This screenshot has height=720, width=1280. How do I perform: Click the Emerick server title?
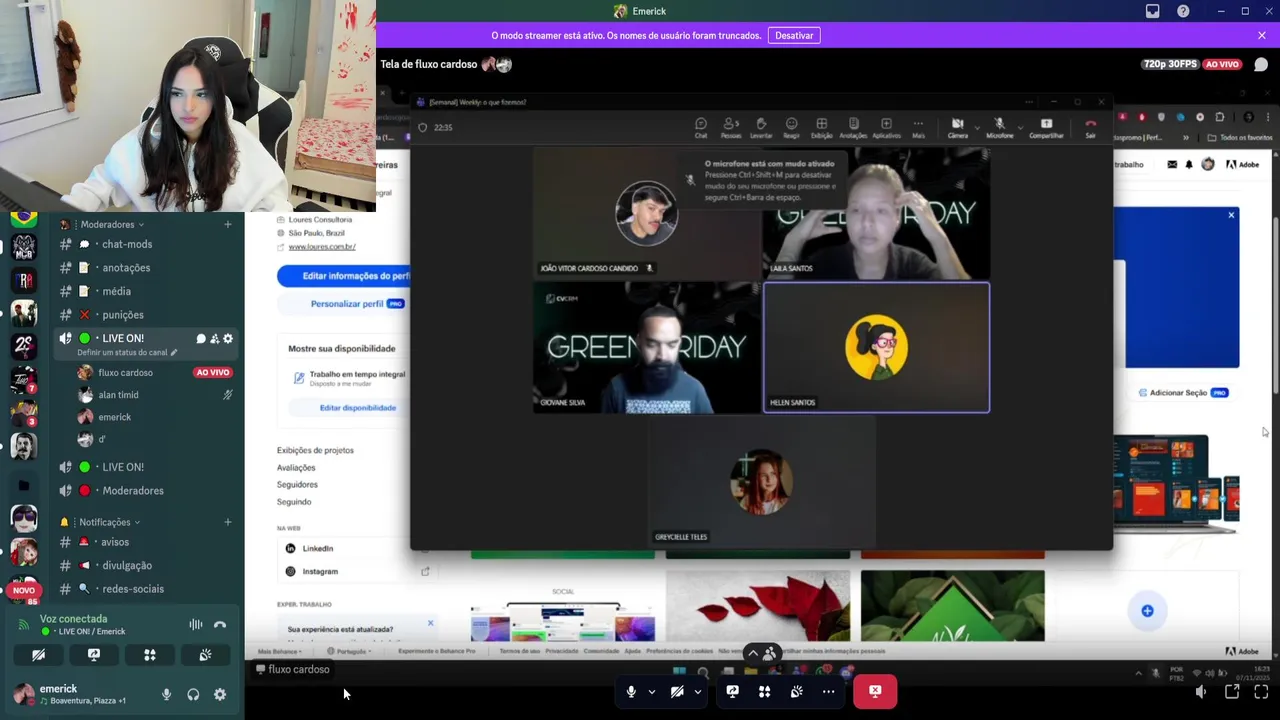[x=640, y=11]
